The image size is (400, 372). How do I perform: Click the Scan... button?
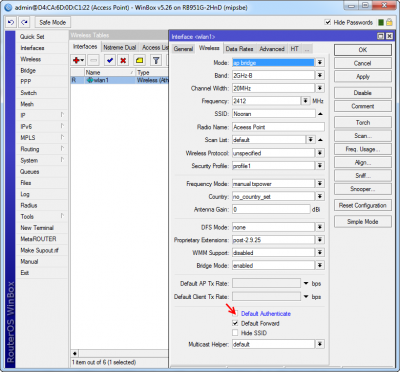point(363,136)
